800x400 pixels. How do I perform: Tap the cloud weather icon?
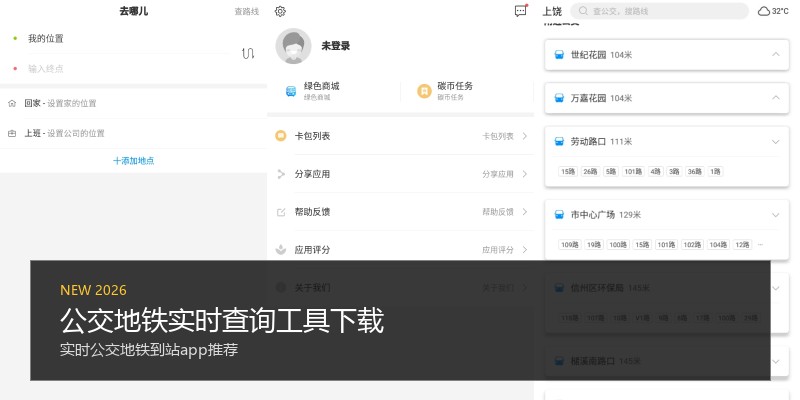764,11
